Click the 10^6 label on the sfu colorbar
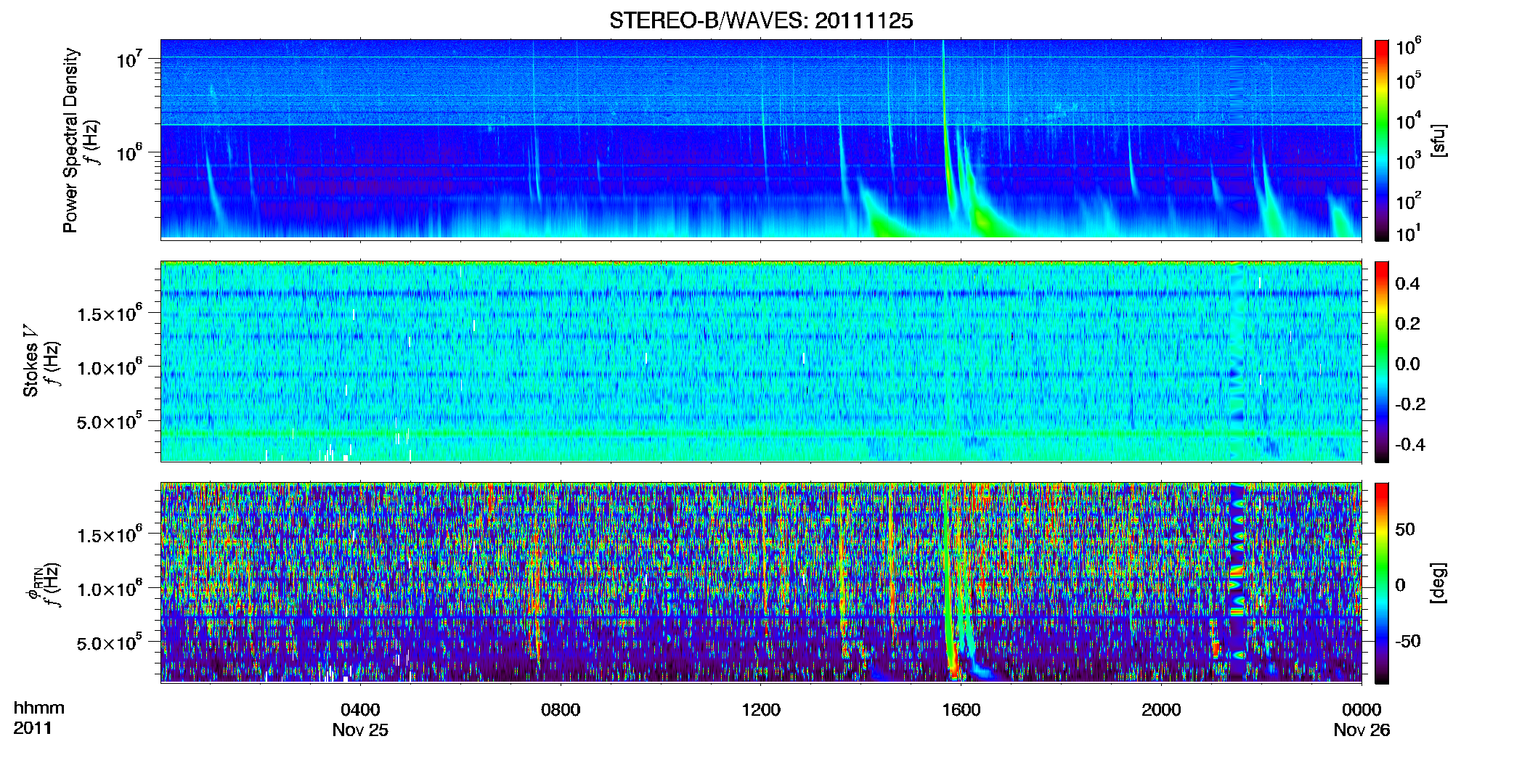The width and height of the screenshot is (1522, 784). click(1408, 47)
